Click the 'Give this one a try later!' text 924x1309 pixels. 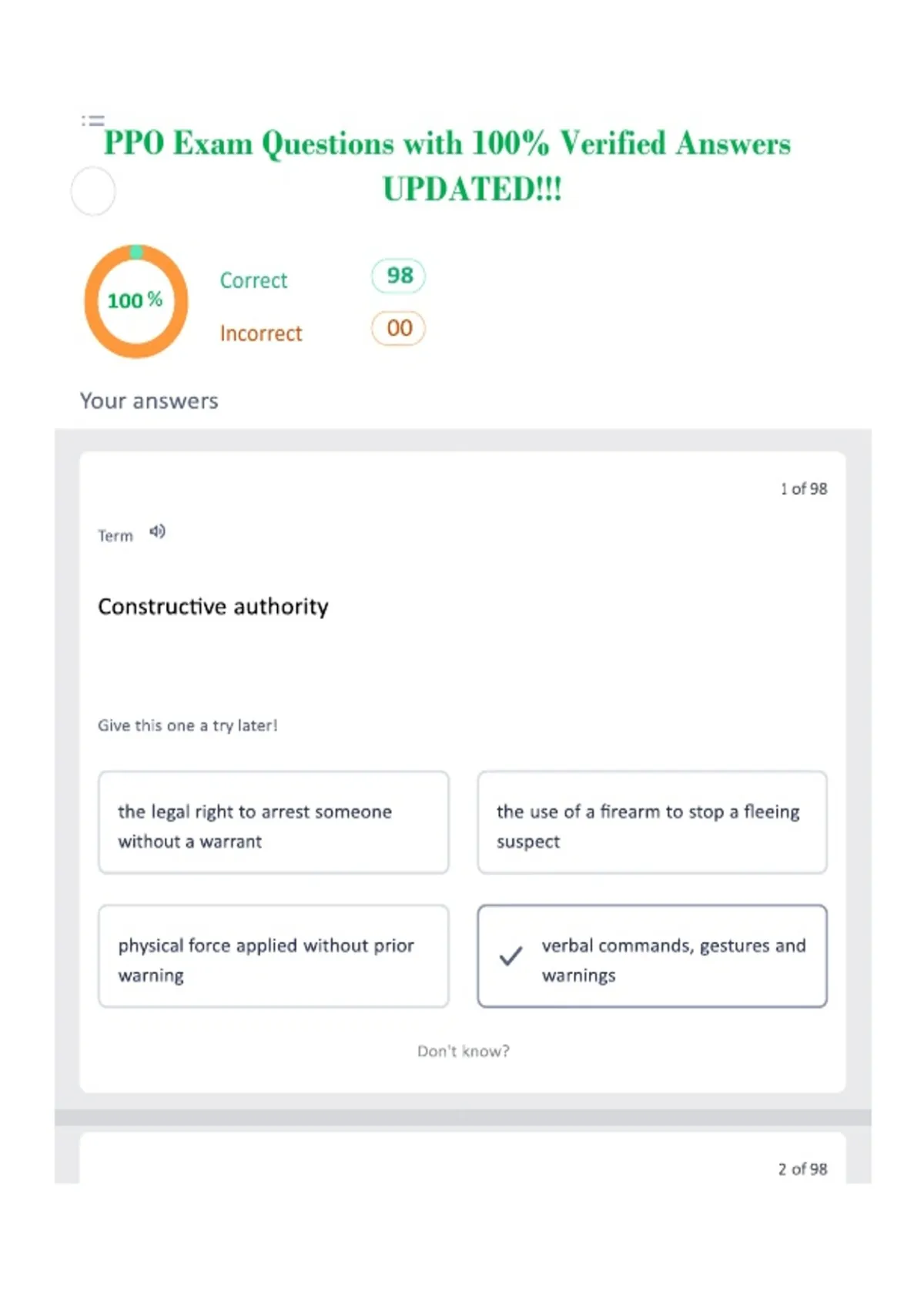(x=188, y=725)
